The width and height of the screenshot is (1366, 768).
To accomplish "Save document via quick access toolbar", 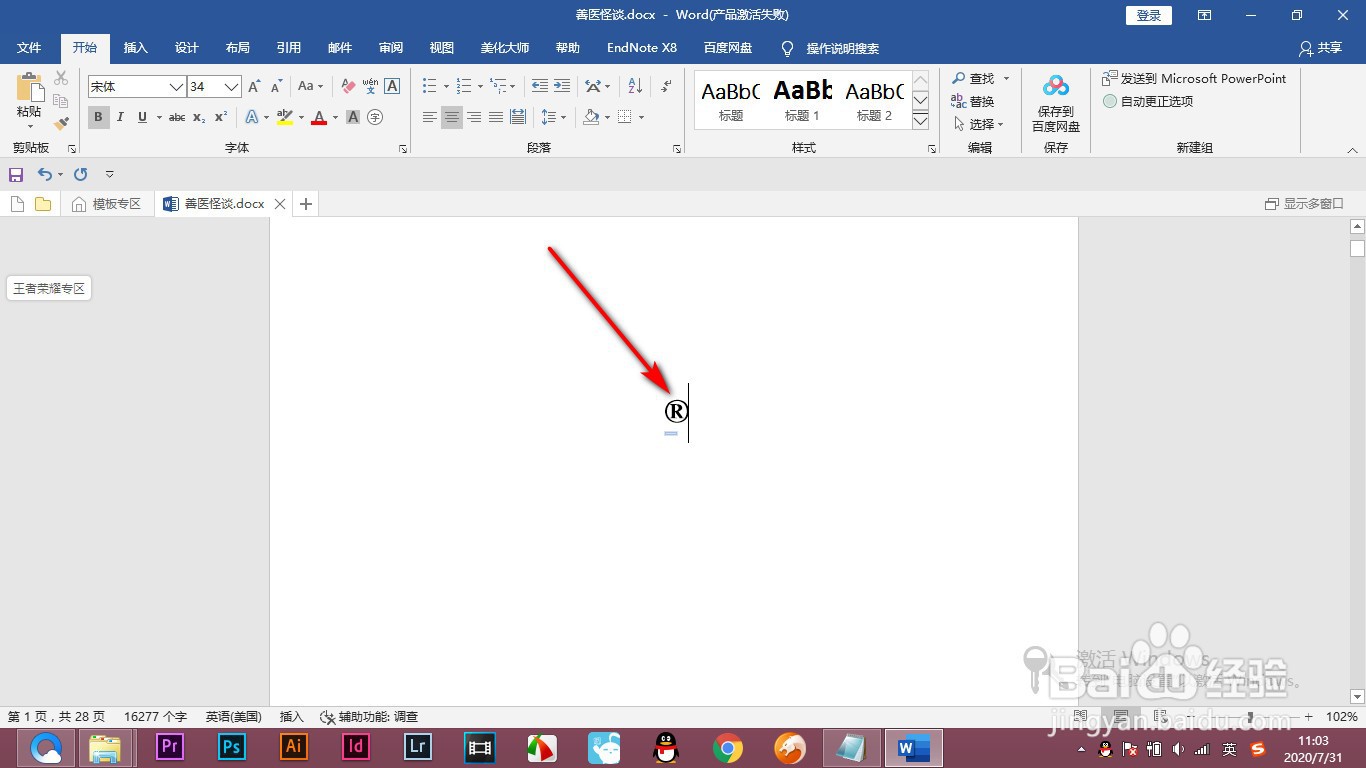I will [x=16, y=174].
